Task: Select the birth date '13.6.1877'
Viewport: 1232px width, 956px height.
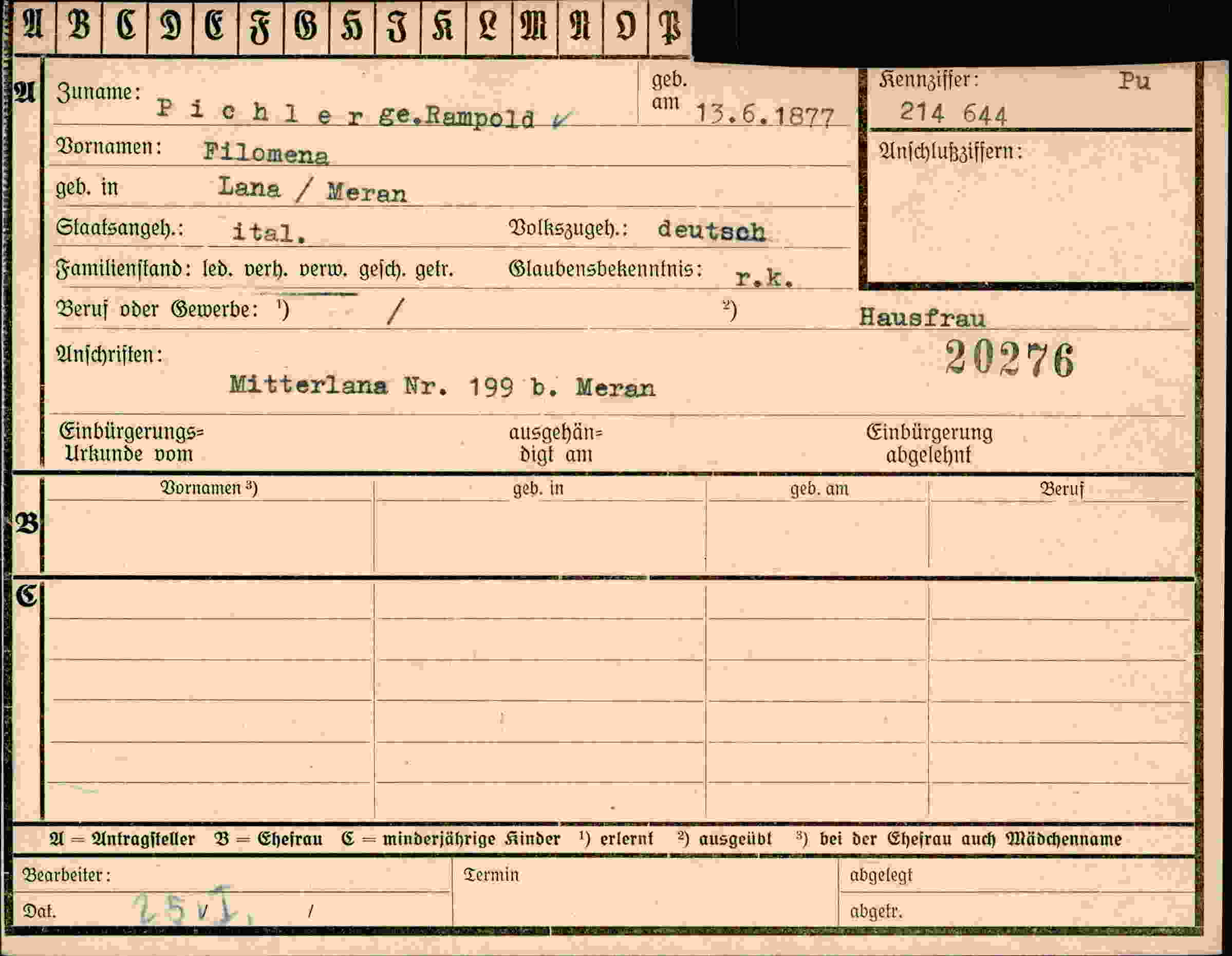Action: pyautogui.click(x=765, y=116)
